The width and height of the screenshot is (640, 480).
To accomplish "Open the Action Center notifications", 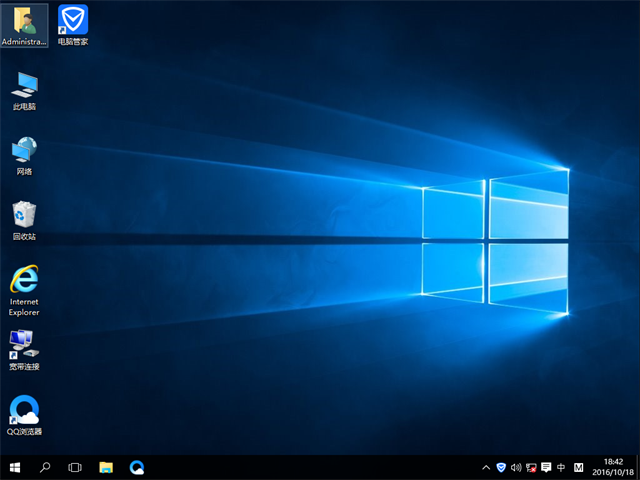I will pyautogui.click(x=546, y=467).
